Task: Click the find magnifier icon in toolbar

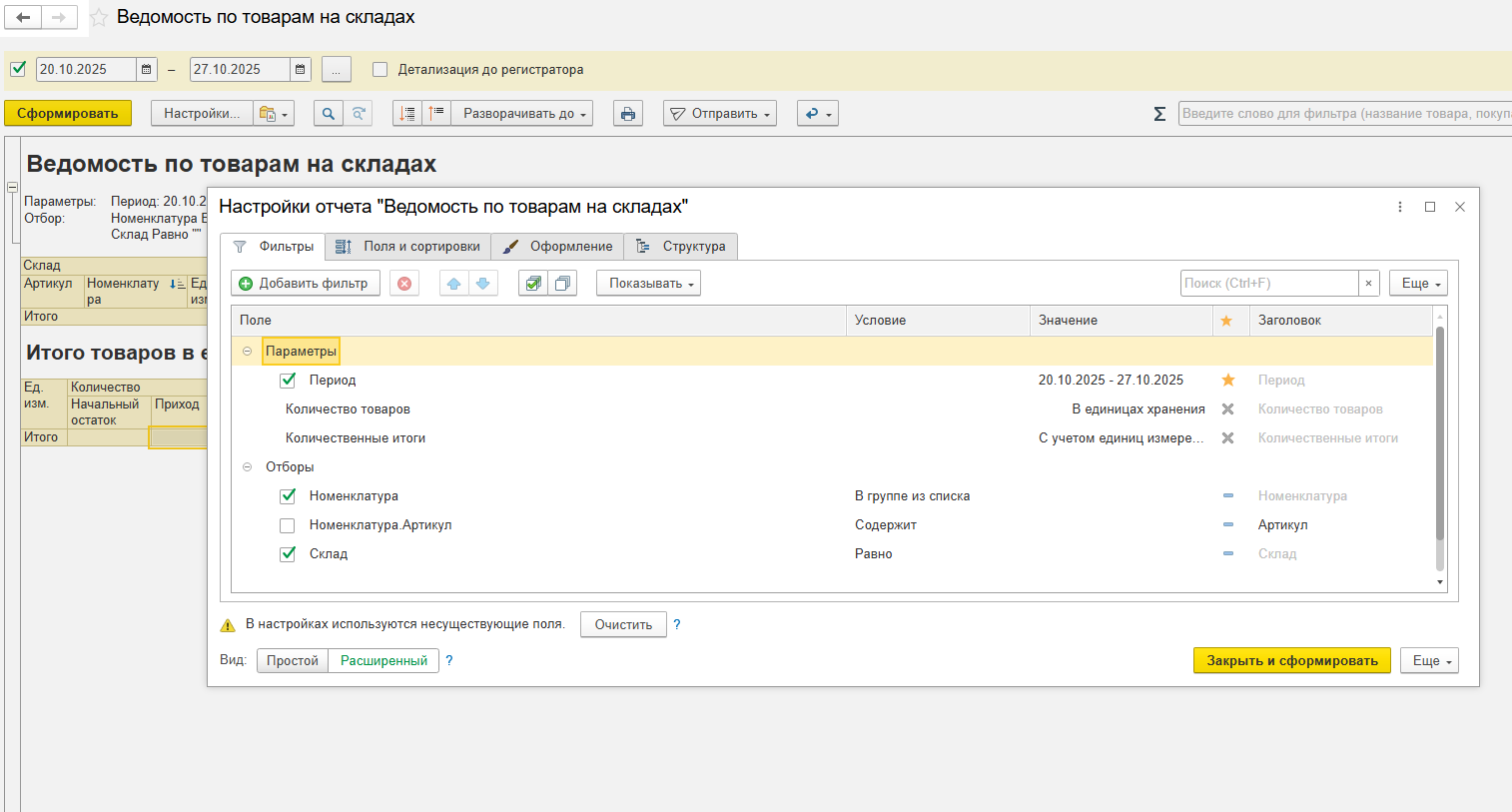Action: click(x=328, y=114)
